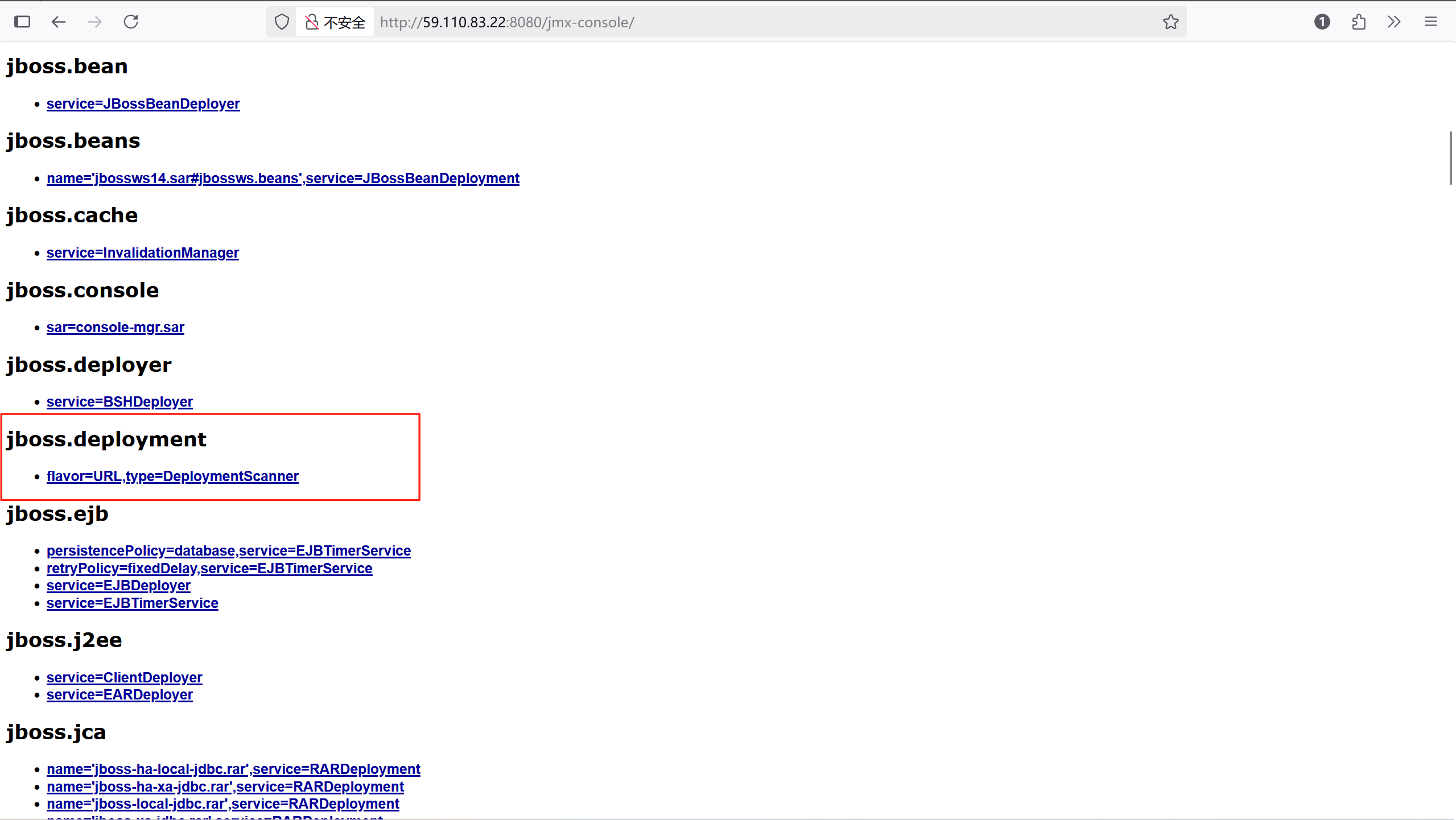
Task: Open service=BSHDeployer link
Action: click(x=119, y=402)
